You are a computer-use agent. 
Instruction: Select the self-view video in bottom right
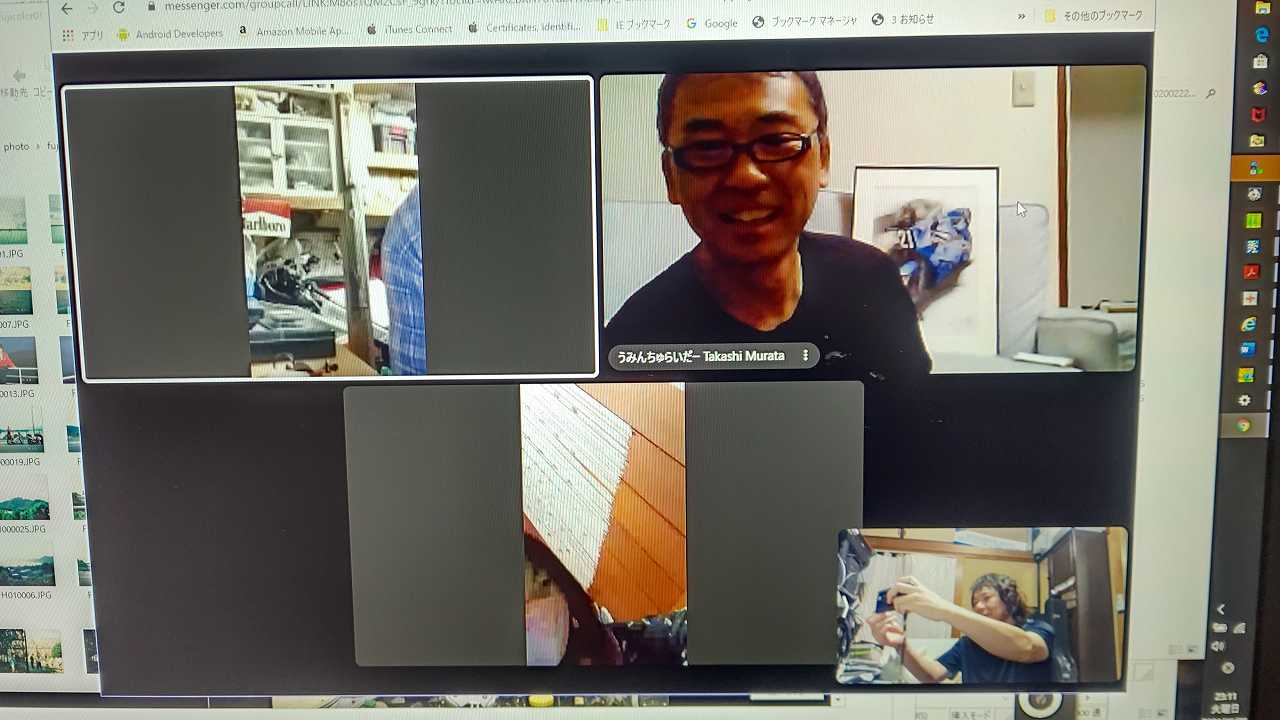982,605
